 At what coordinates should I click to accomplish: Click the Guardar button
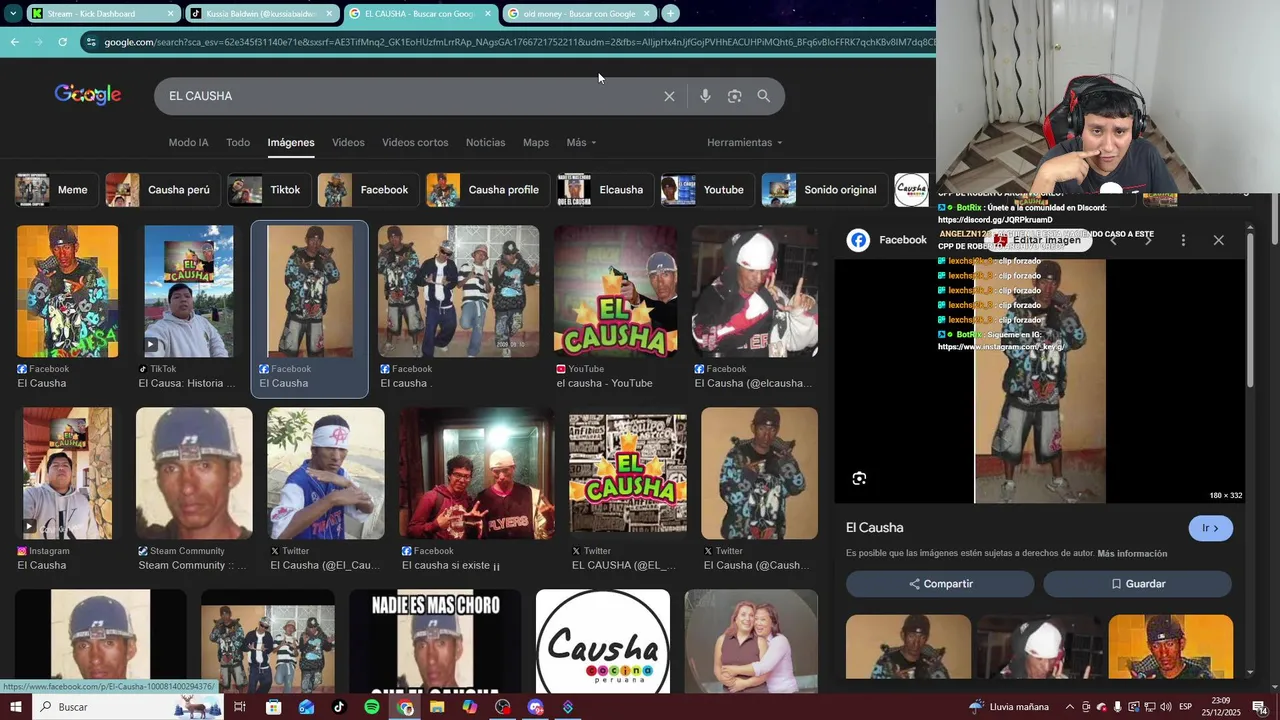pos(1137,584)
